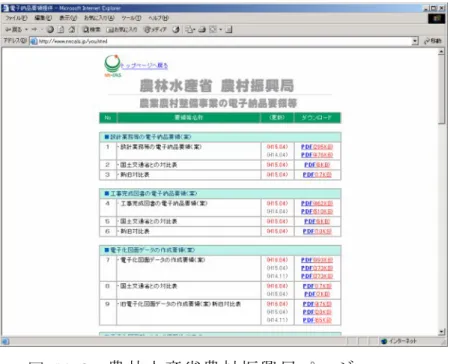Click the scrollbar down arrow
This screenshot has height=364, width=450.
point(441,332)
